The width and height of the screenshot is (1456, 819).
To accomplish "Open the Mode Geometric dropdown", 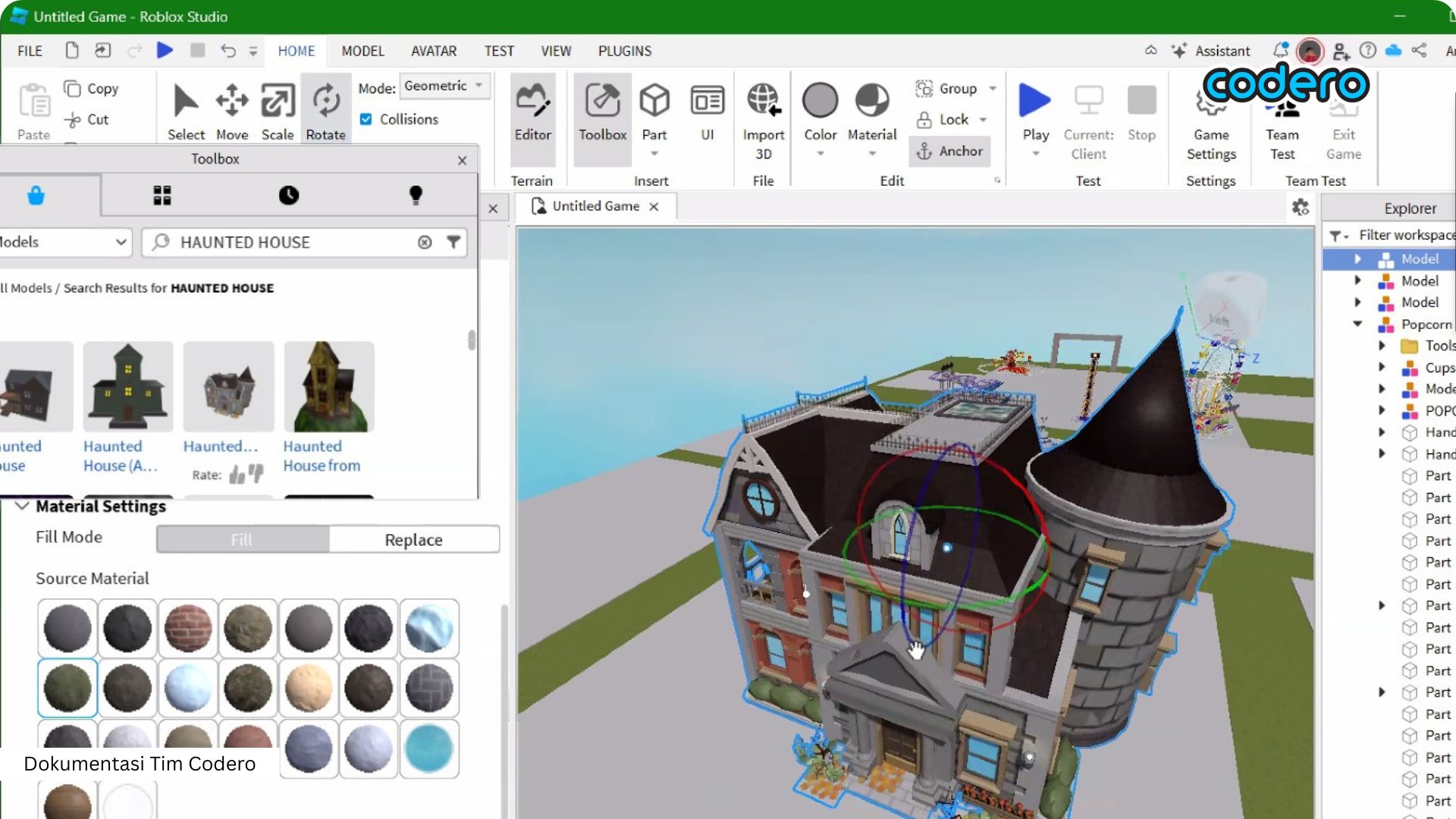I will pyautogui.click(x=444, y=86).
